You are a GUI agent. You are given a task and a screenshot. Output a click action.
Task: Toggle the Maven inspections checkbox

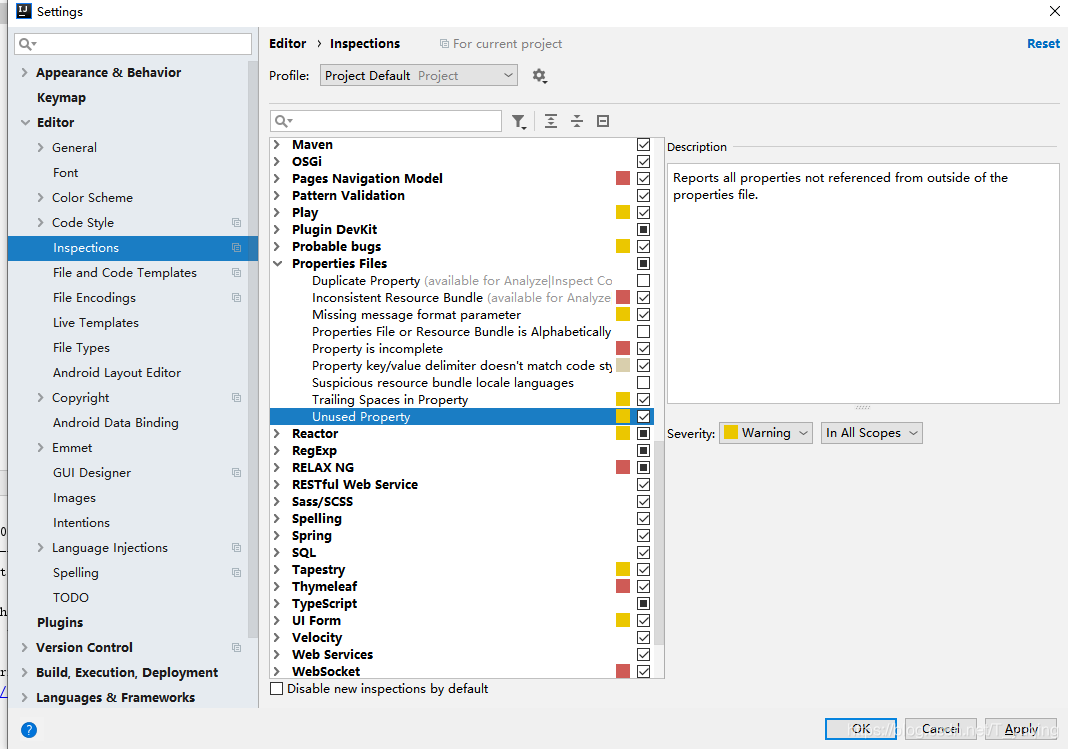point(644,144)
